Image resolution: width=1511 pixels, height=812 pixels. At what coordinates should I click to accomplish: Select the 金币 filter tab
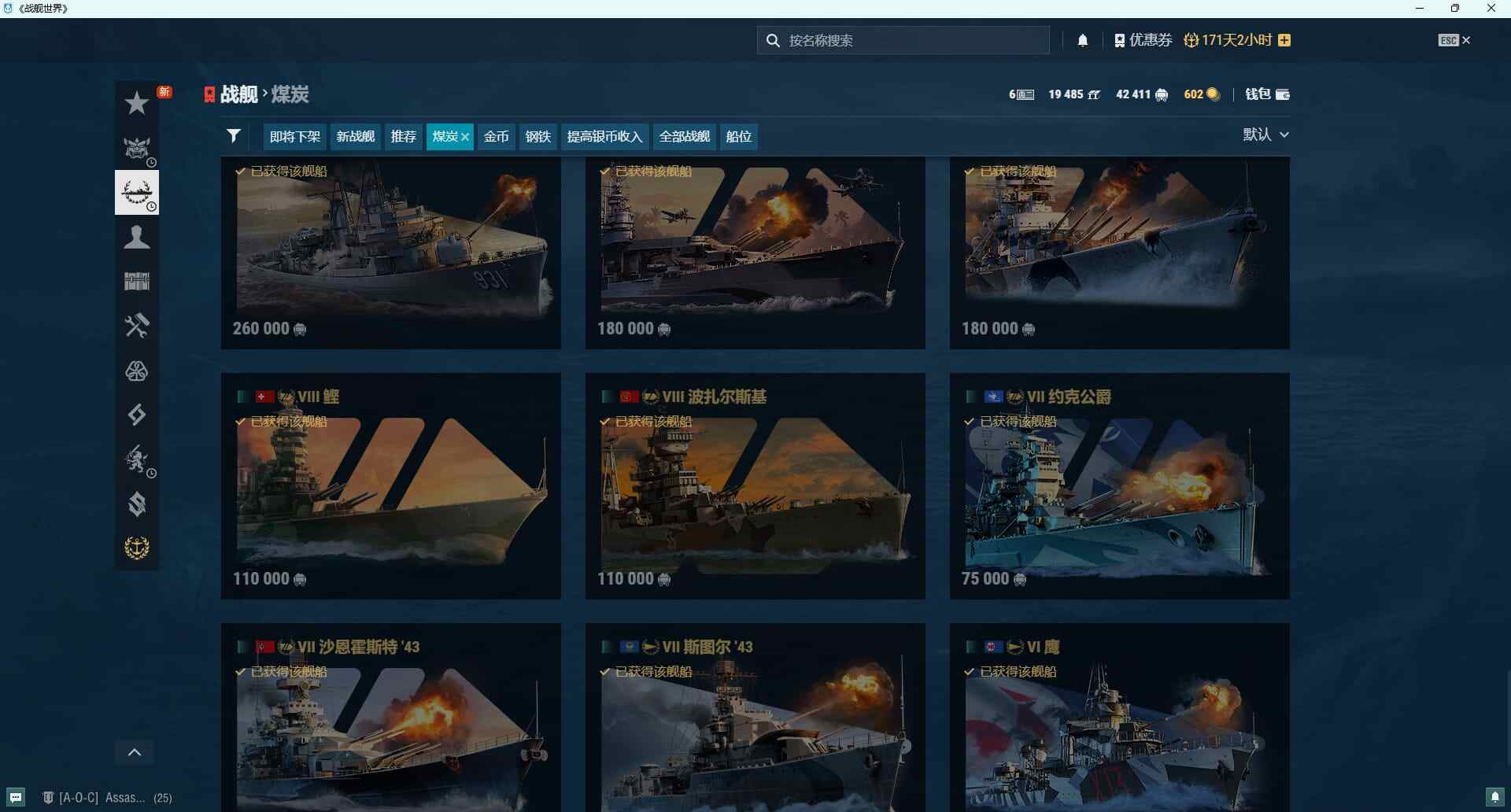pyautogui.click(x=497, y=136)
